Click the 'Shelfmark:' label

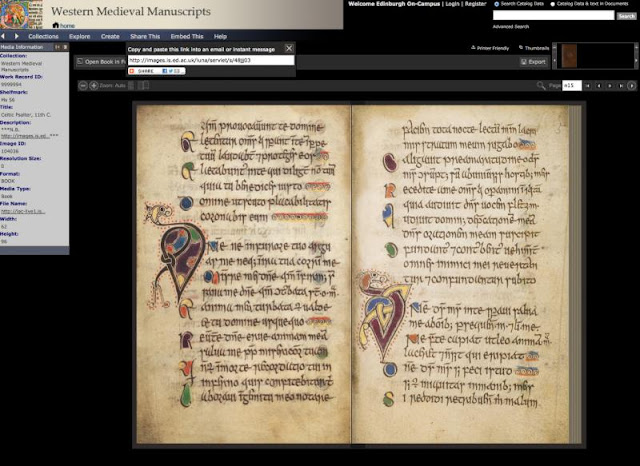pyautogui.click(x=14, y=92)
